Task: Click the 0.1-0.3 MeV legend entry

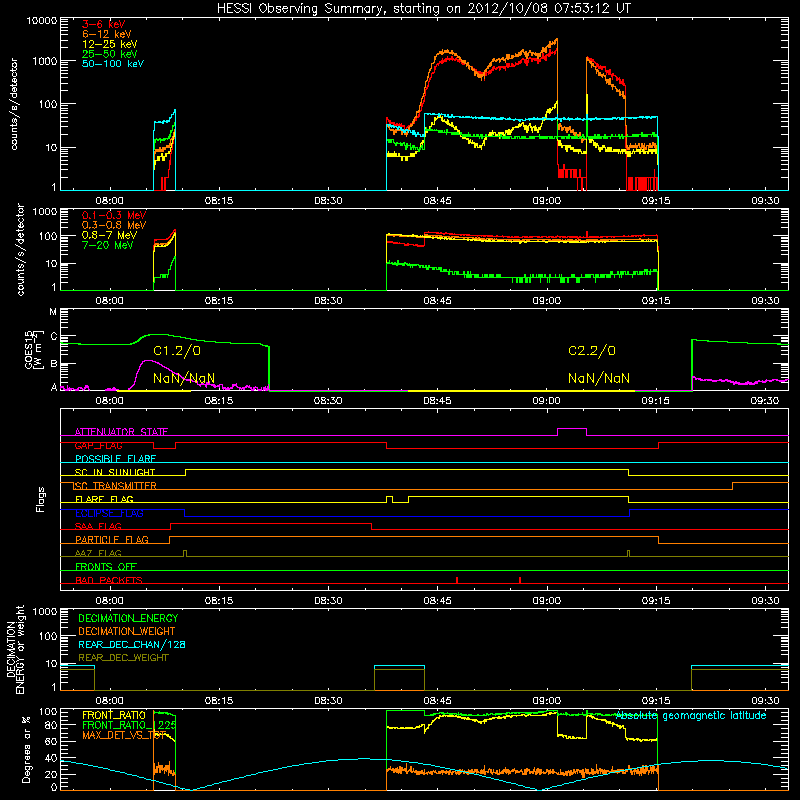Action: (x=114, y=215)
